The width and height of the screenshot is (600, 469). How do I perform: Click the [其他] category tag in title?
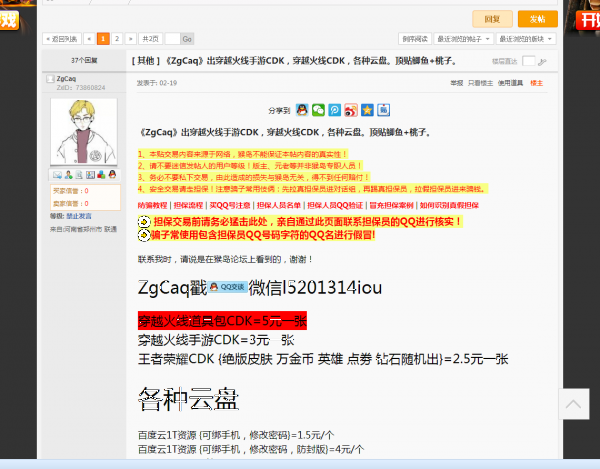click(x=146, y=61)
